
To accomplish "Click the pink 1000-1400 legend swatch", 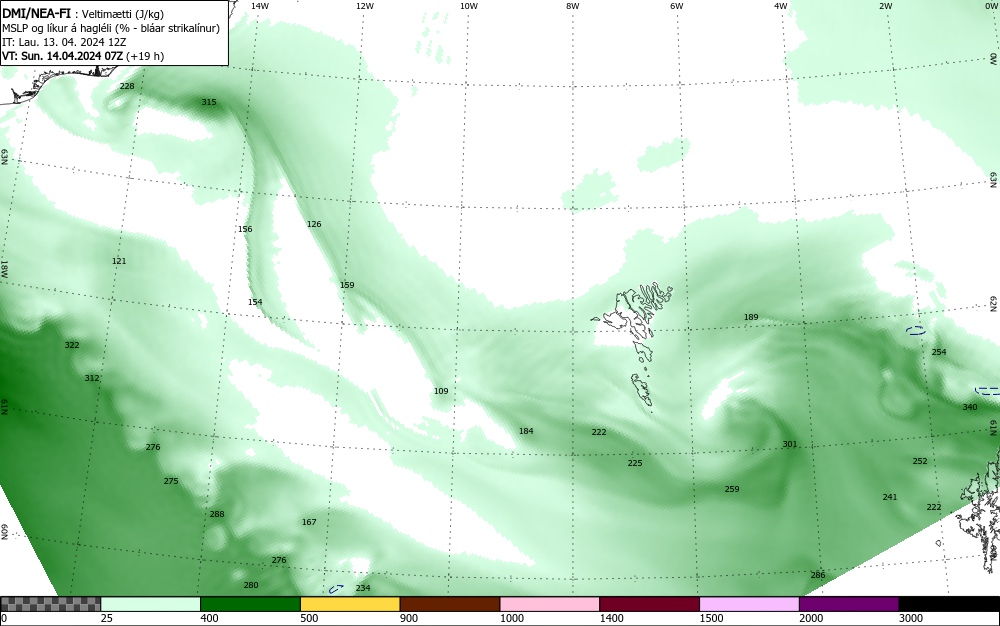I will 550,604.
